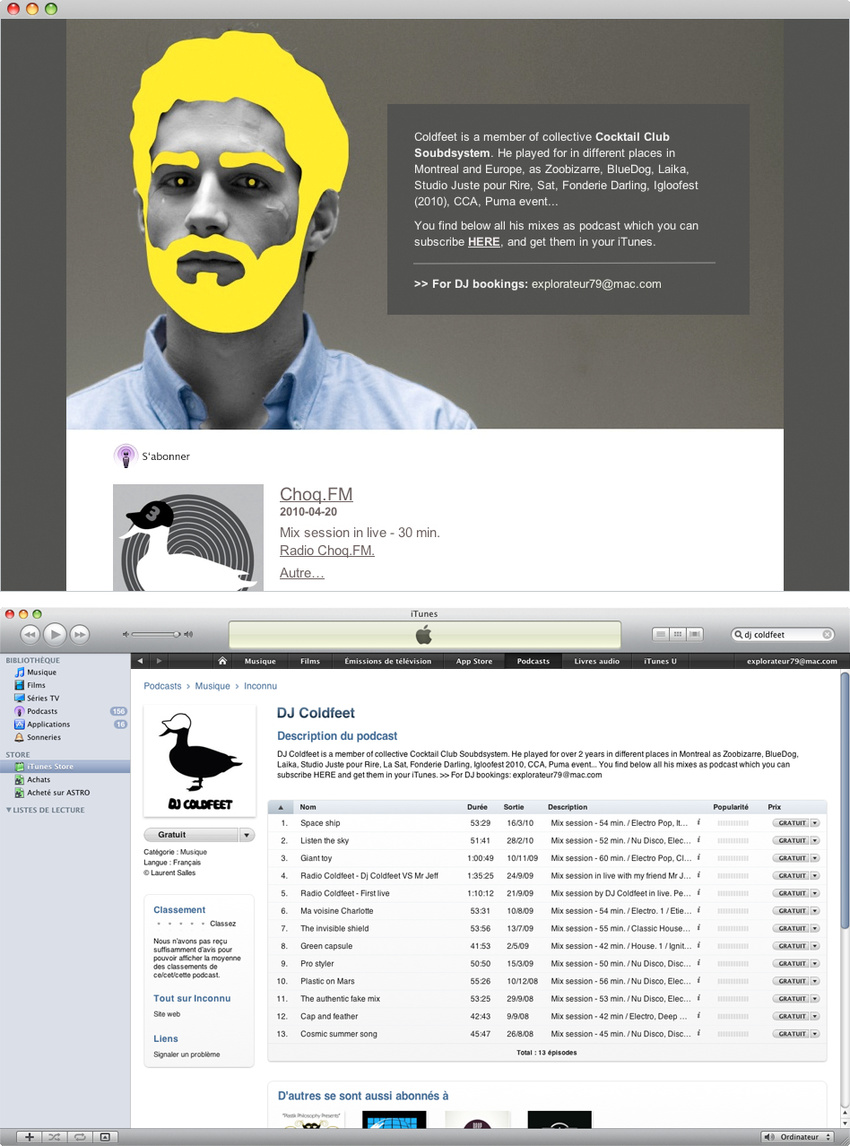Go forward in iTunes Store

159,661
